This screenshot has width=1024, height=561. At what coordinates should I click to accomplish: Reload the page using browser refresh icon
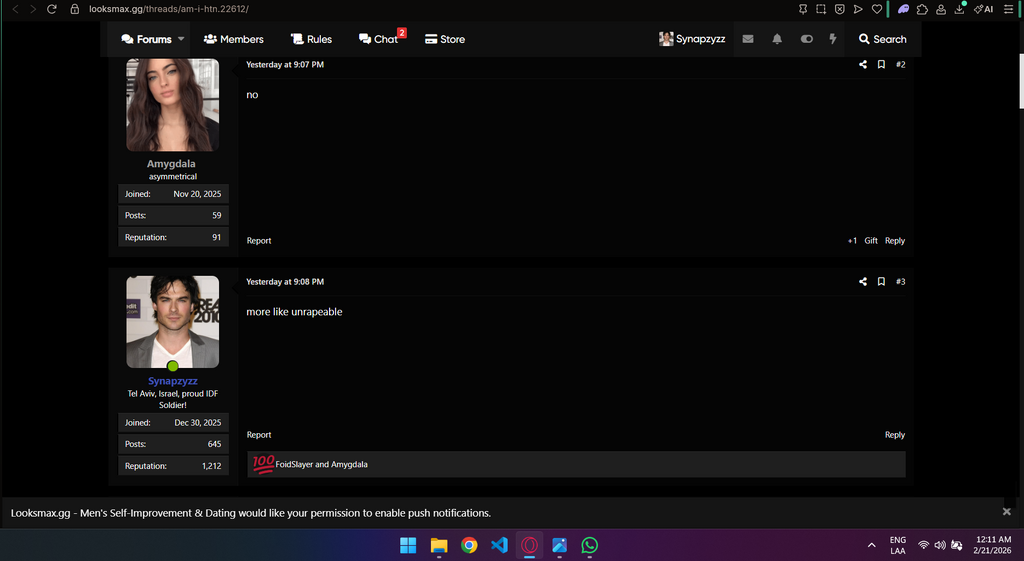(52, 9)
